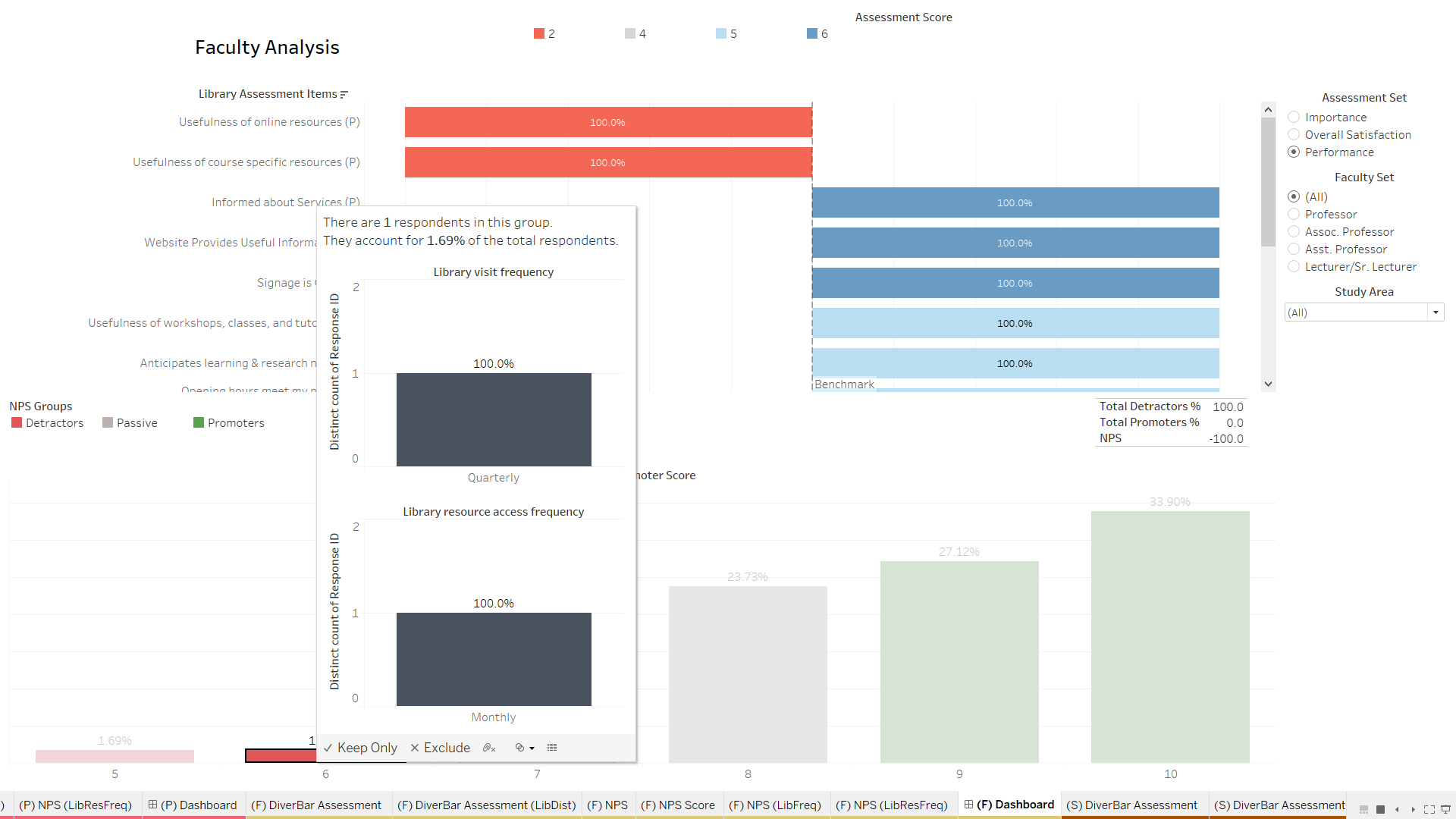This screenshot has height=819, width=1456.
Task: Click NPS score 8 bar at 23.73%
Action: pyautogui.click(x=748, y=674)
